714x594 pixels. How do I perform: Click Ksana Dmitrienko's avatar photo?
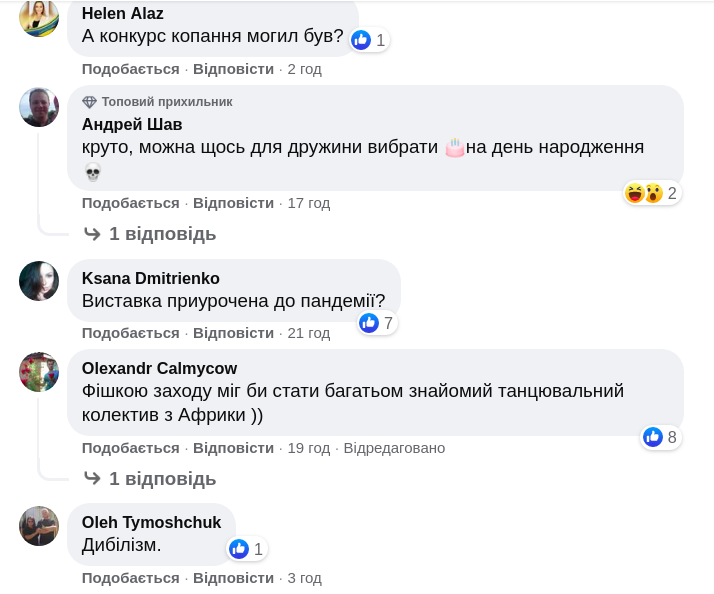(39, 281)
